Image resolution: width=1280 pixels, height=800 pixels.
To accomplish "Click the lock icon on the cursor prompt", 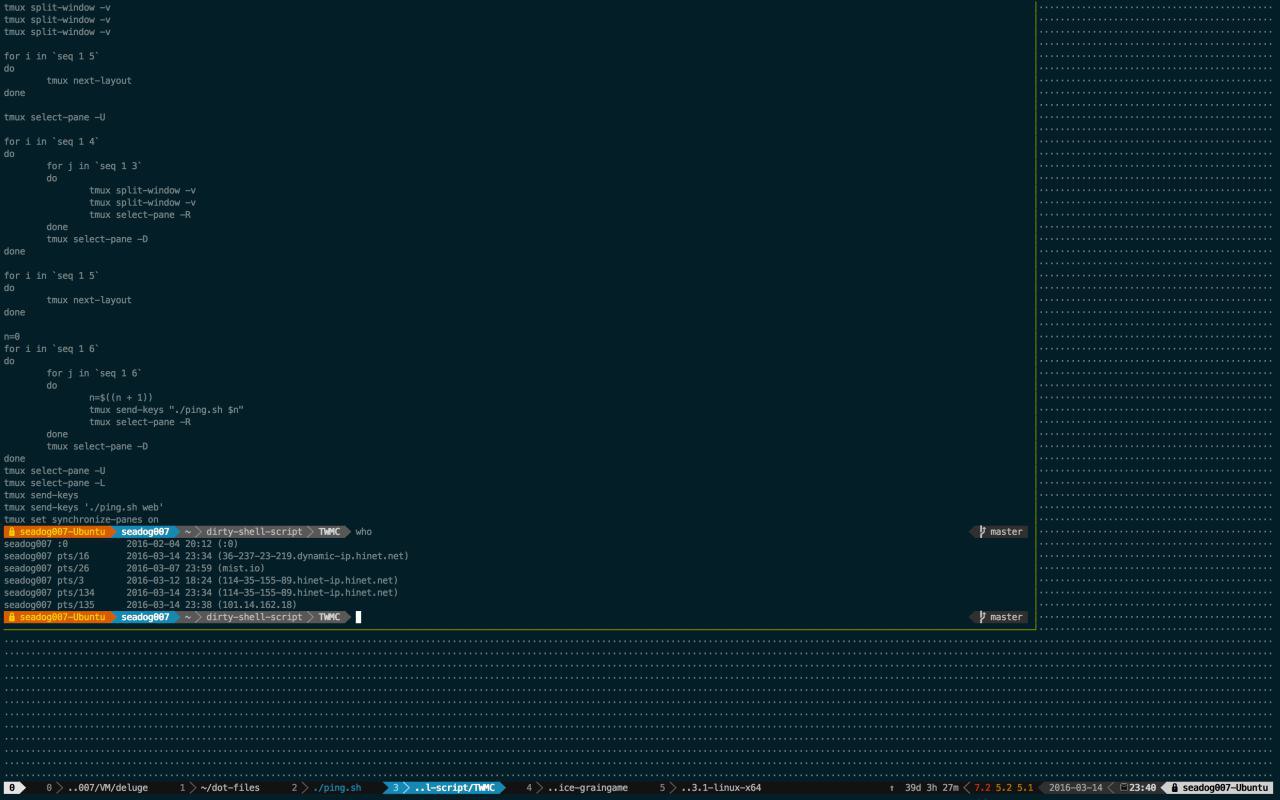I will (12, 617).
